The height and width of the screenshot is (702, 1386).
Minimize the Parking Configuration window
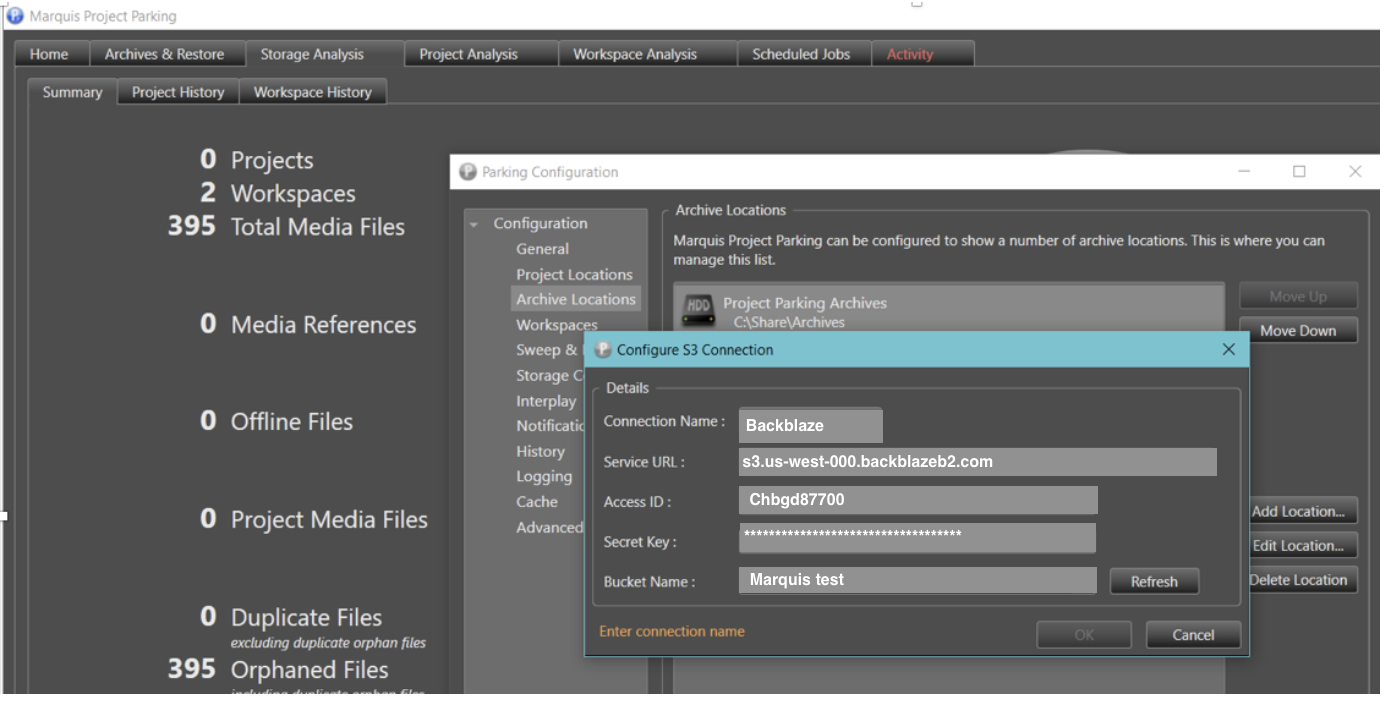pos(1244,172)
